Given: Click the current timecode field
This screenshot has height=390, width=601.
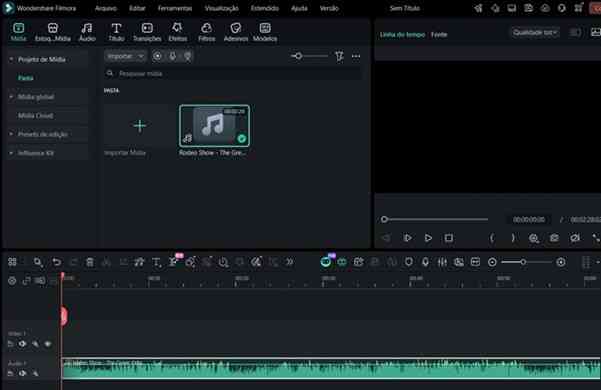Looking at the screenshot, I should pos(529,220).
